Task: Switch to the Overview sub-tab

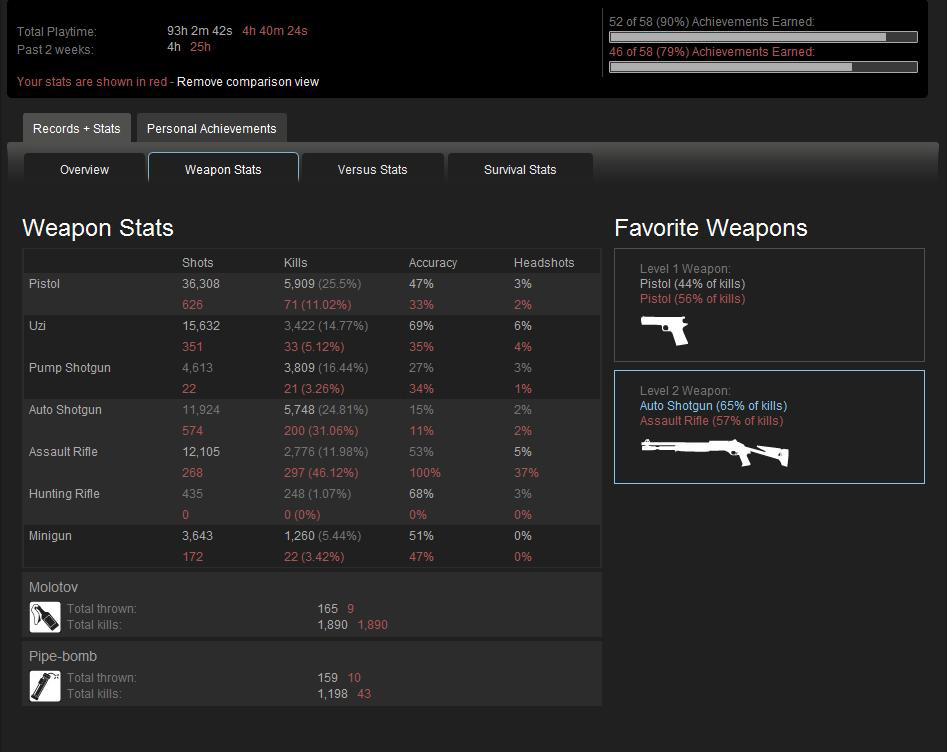Action: tap(85, 169)
